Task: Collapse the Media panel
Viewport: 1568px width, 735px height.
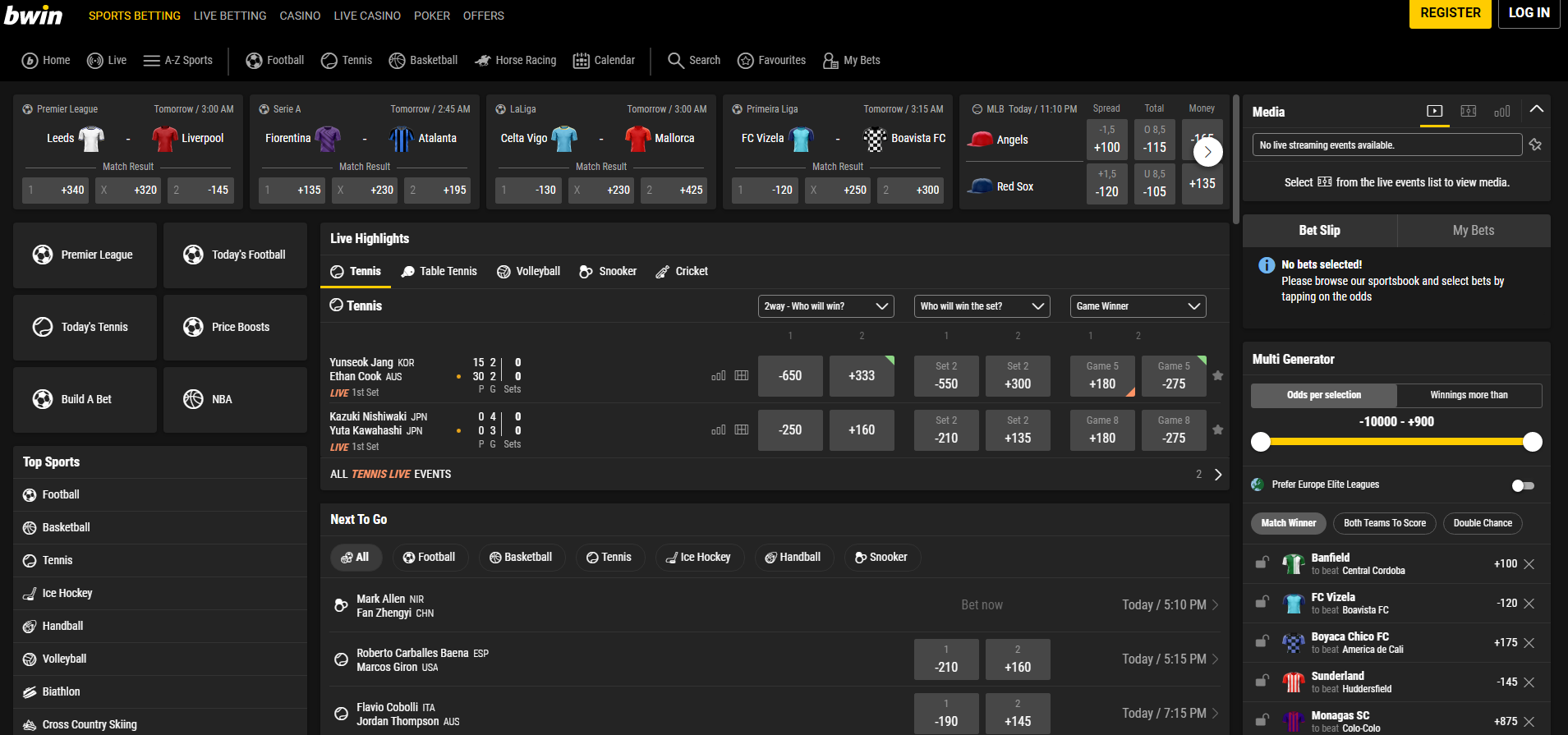Action: tap(1536, 109)
